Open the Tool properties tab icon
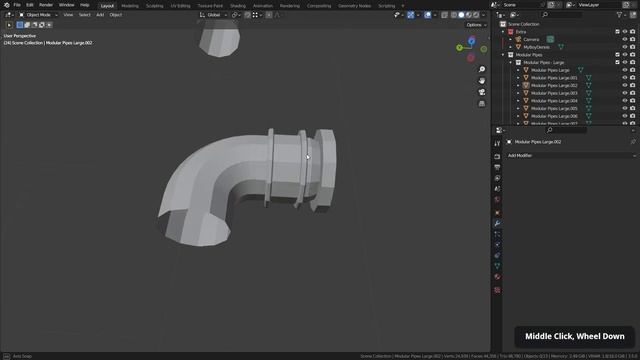 (497, 144)
